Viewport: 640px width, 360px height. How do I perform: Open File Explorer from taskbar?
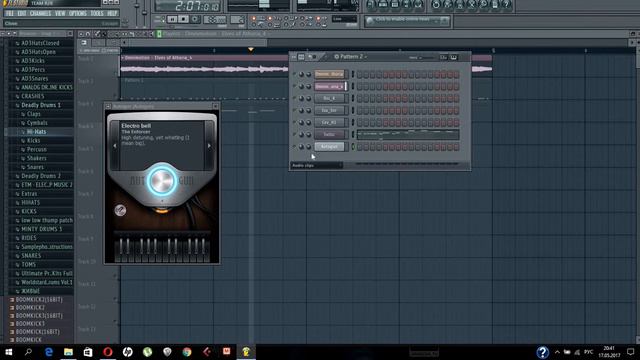coord(68,352)
